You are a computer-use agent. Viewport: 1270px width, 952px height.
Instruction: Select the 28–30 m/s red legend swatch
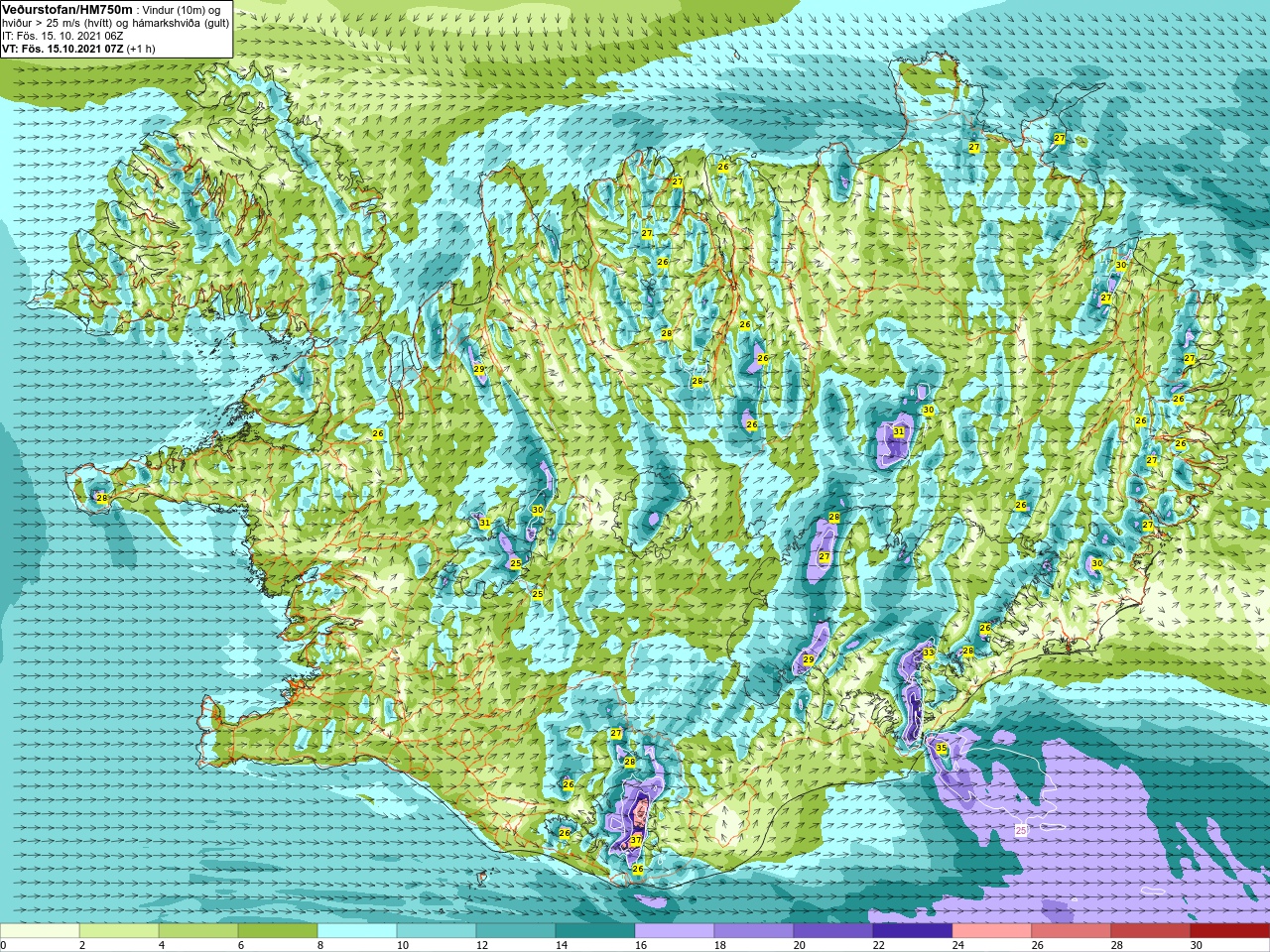[1151, 931]
